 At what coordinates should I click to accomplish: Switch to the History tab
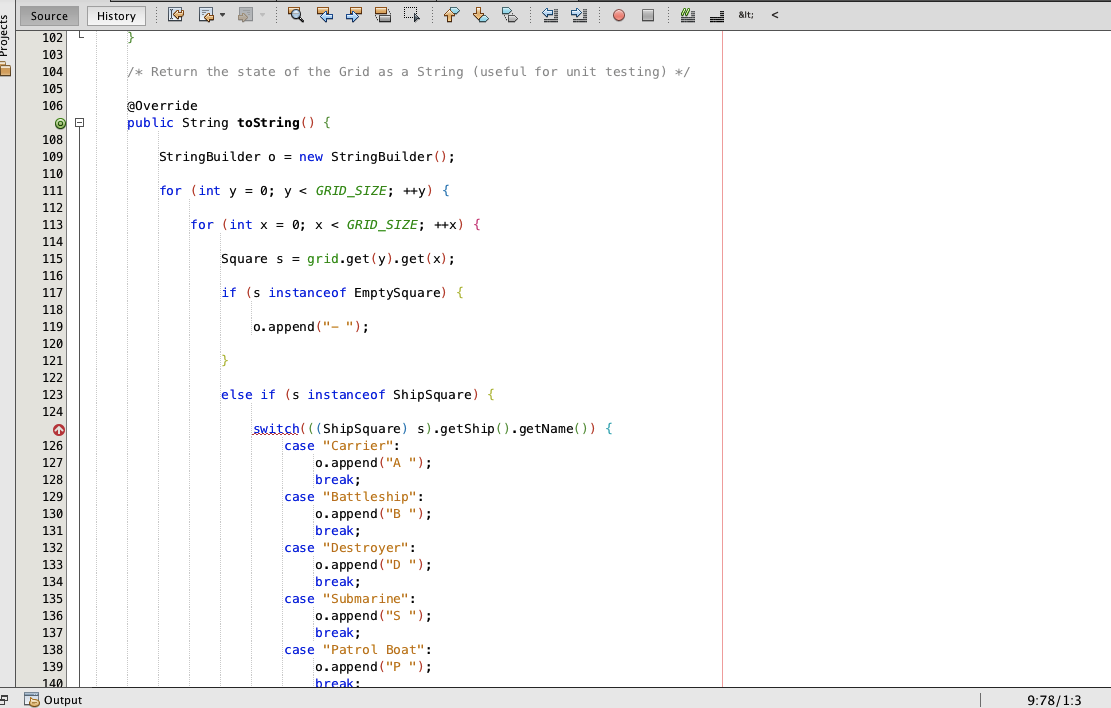pos(115,16)
